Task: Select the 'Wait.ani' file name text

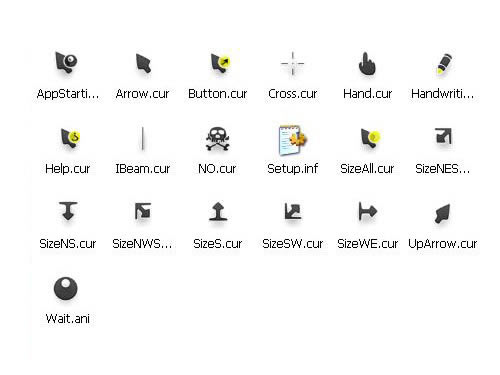Action: click(x=68, y=319)
